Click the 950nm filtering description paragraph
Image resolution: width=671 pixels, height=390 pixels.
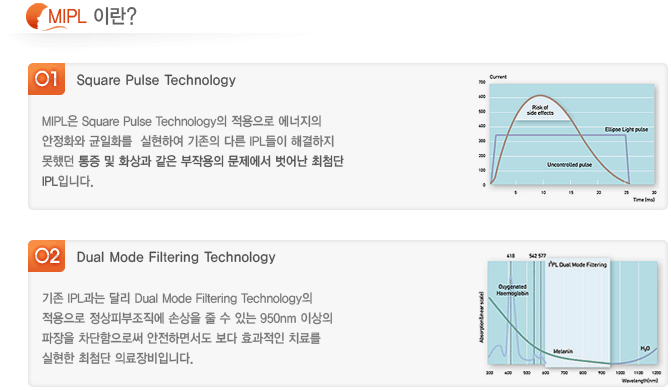187,328
